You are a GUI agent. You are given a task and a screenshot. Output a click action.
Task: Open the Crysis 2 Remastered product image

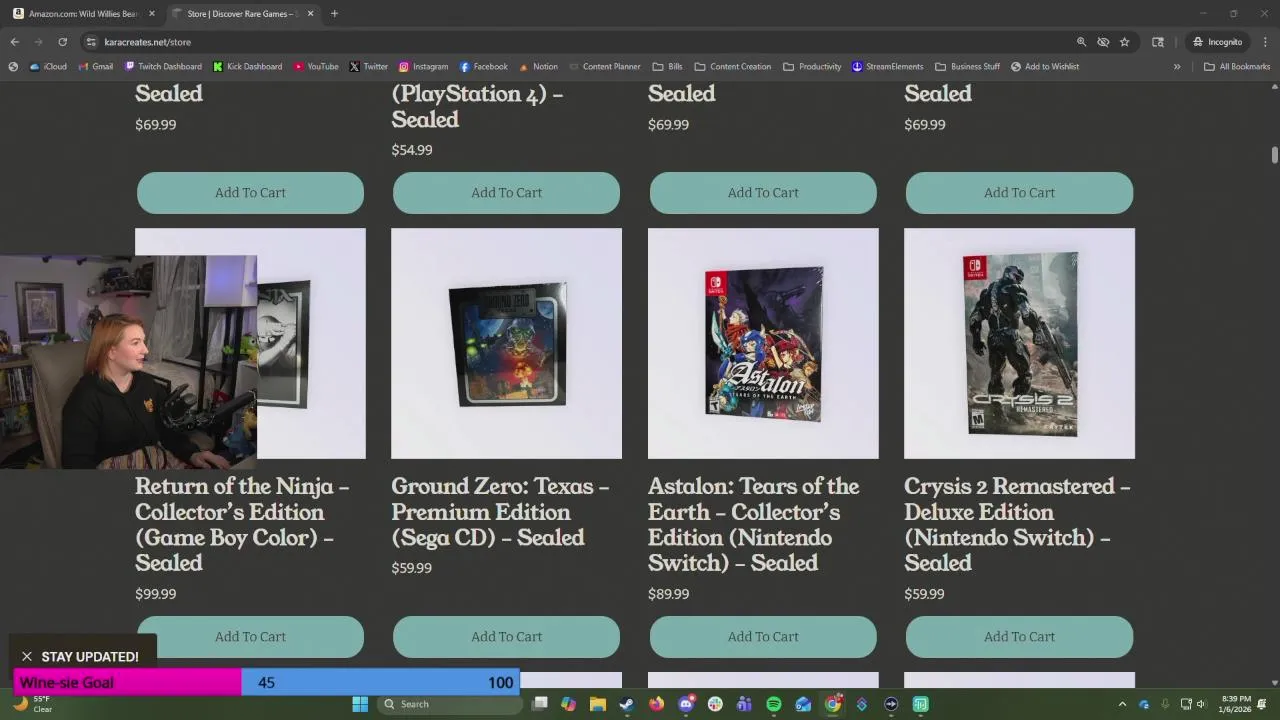(1019, 343)
